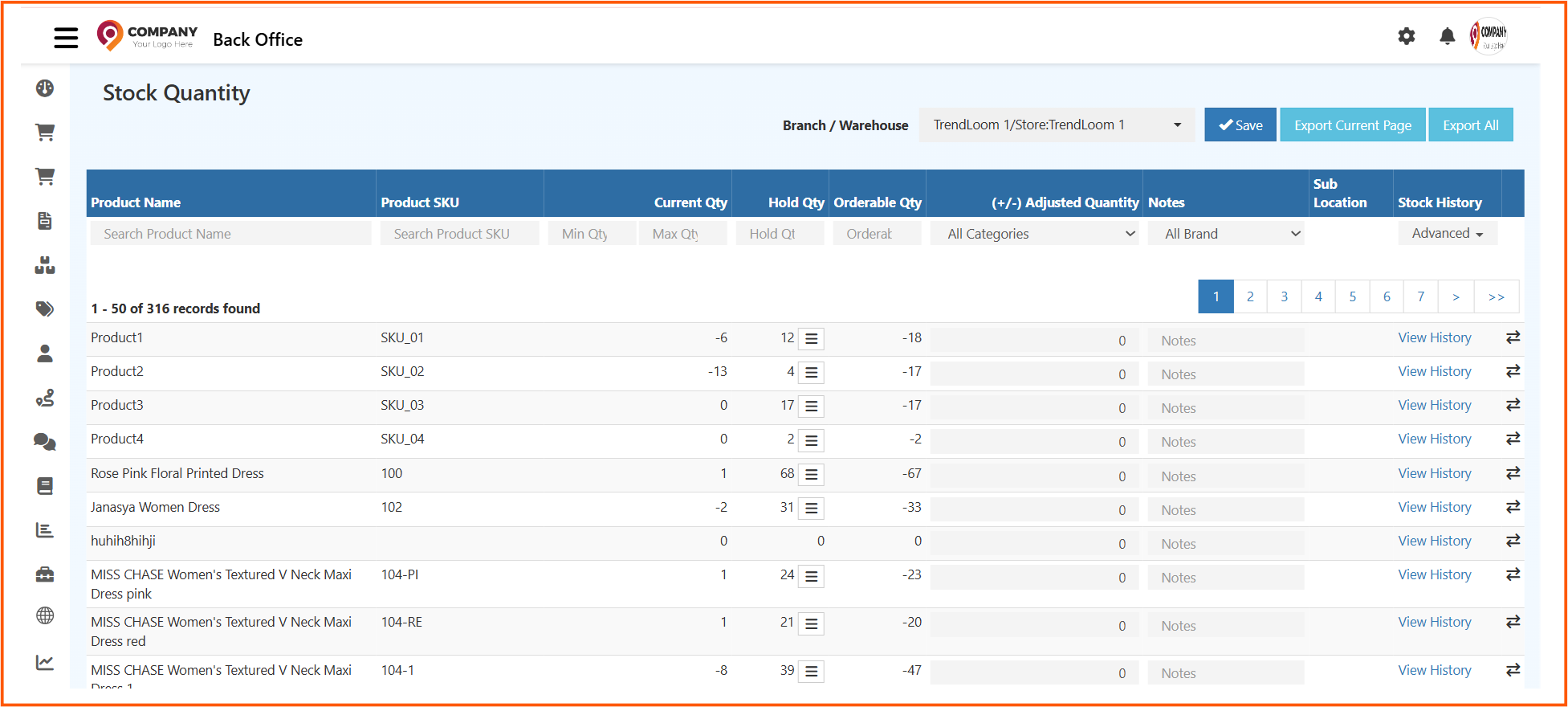Select page 1 in pagination
Viewport: 1568px width, 707px height.
point(1216,296)
